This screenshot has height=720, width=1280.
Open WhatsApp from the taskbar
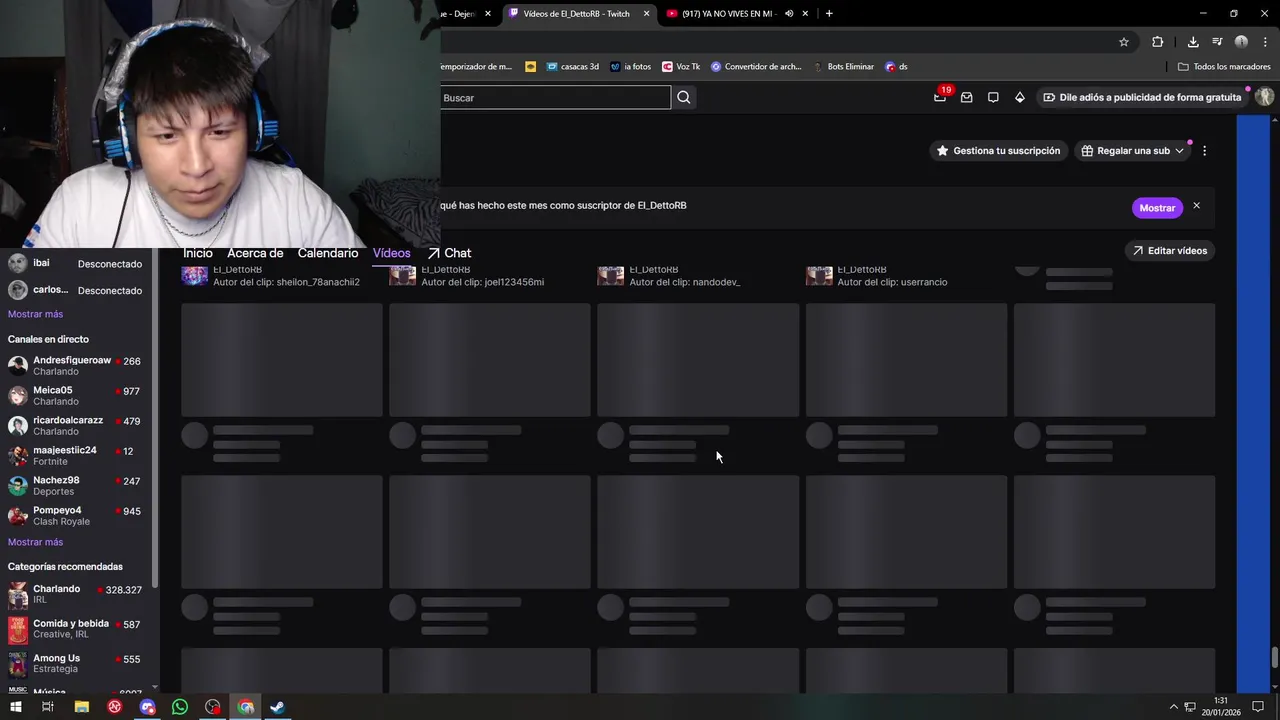[x=180, y=707]
